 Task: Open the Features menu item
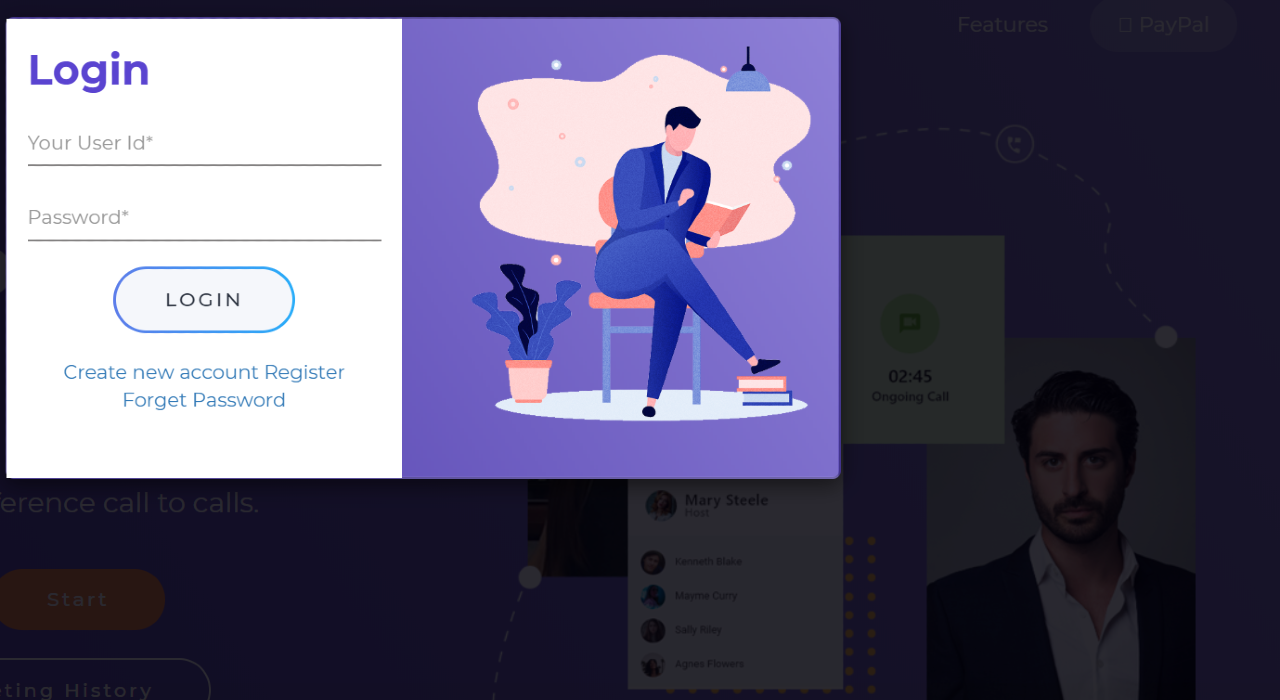point(1002,25)
